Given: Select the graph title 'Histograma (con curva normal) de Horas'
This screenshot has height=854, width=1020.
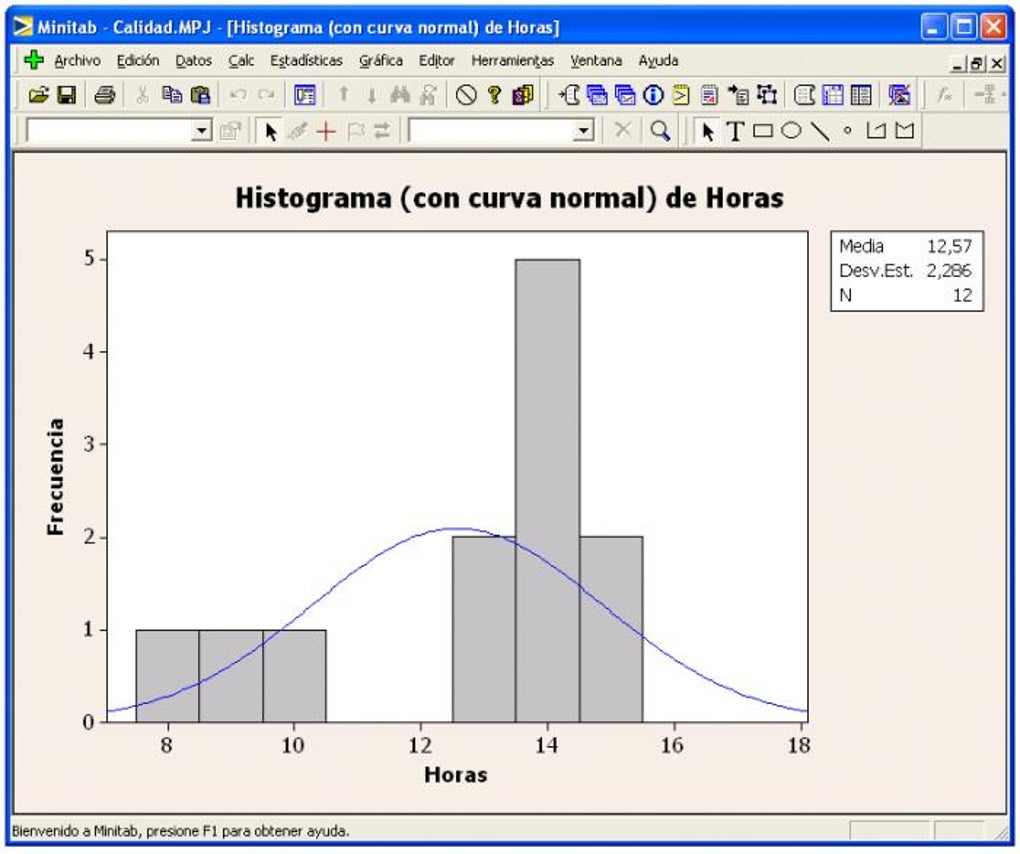Looking at the screenshot, I should [509, 198].
